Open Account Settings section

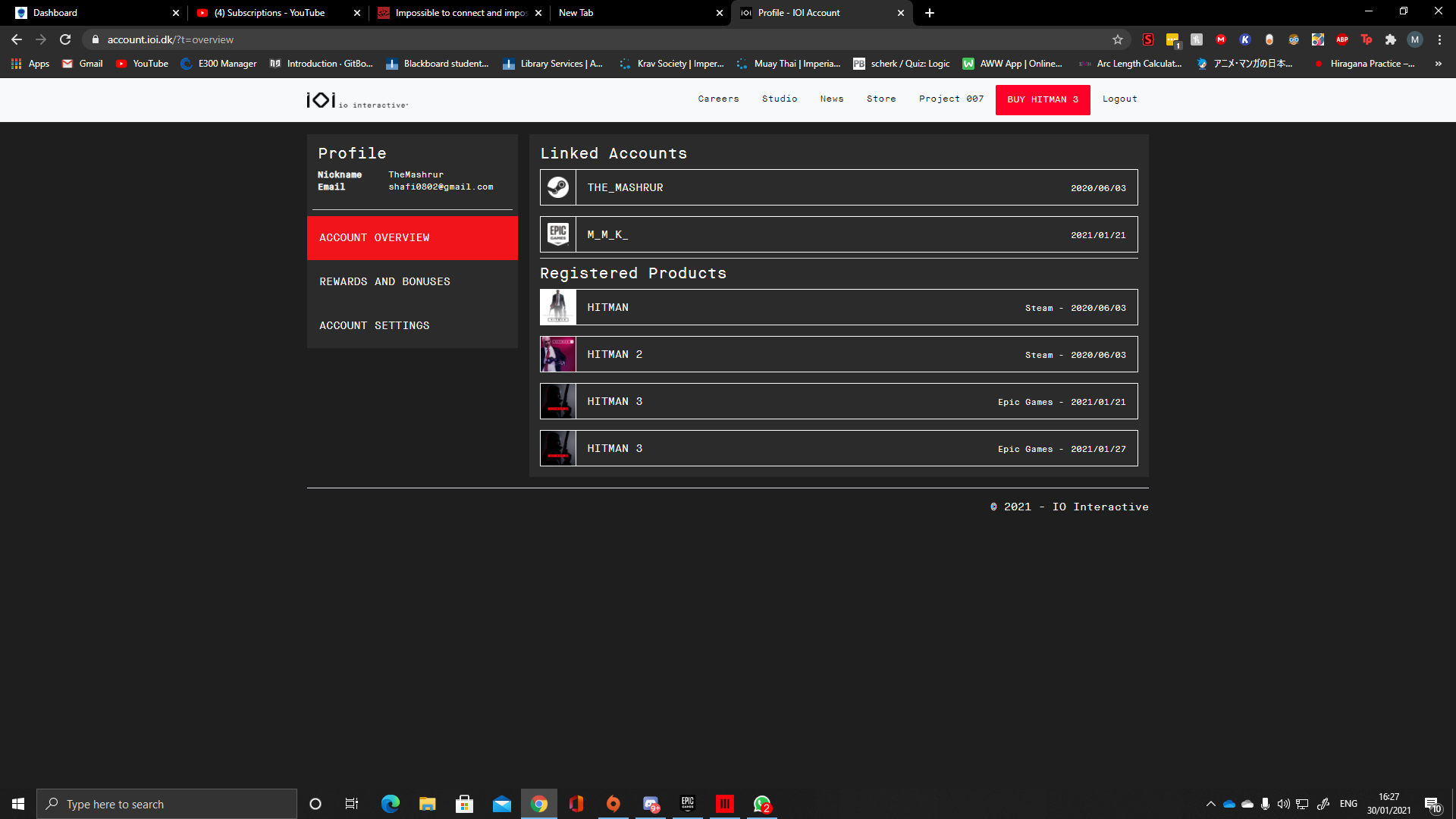click(x=374, y=325)
